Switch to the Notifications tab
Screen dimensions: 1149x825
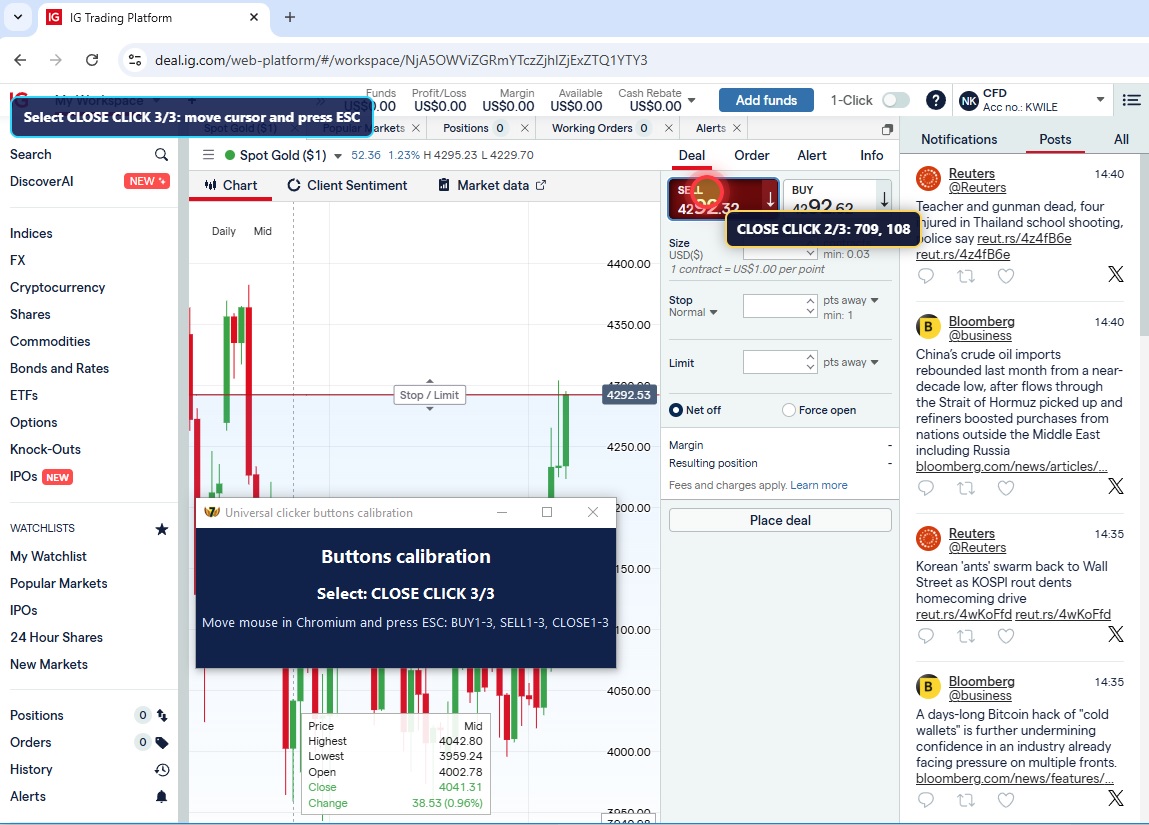pyautogui.click(x=958, y=139)
